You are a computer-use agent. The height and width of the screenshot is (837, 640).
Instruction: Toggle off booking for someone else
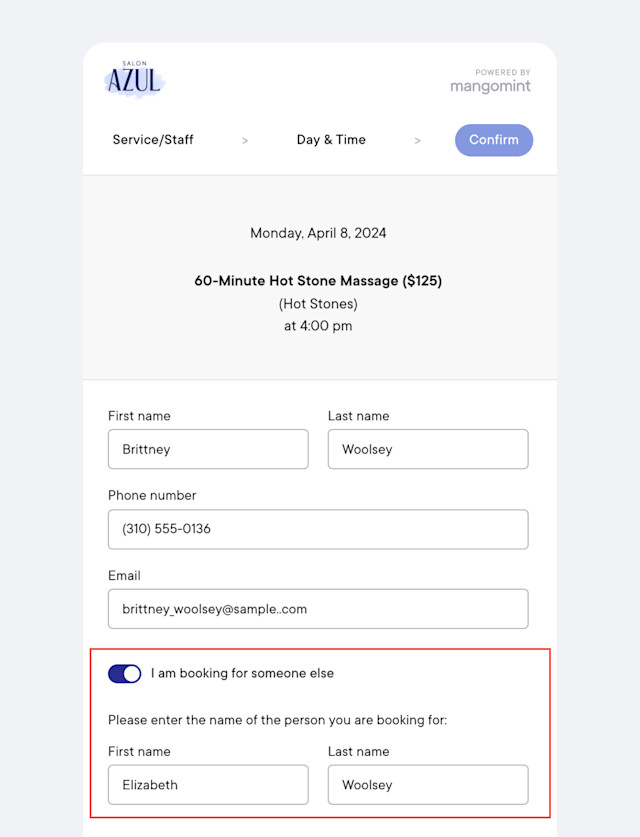coord(124,674)
